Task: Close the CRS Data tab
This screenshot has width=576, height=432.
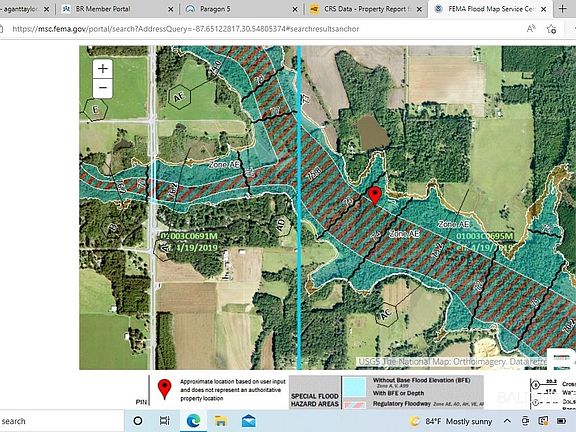Action: coord(419,10)
